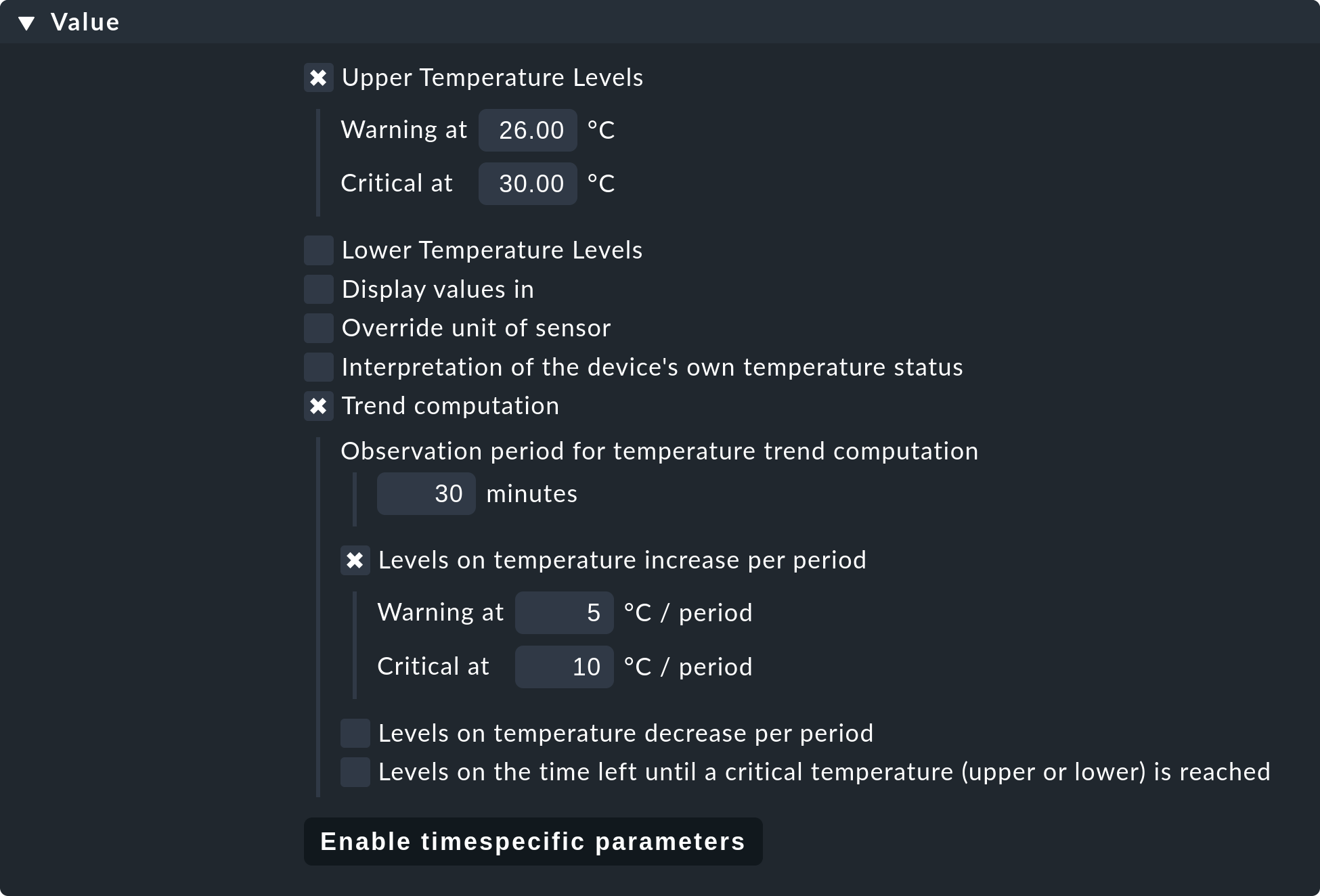Check Levels on time left until critical temperature
The width and height of the screenshot is (1320, 896).
355,772
